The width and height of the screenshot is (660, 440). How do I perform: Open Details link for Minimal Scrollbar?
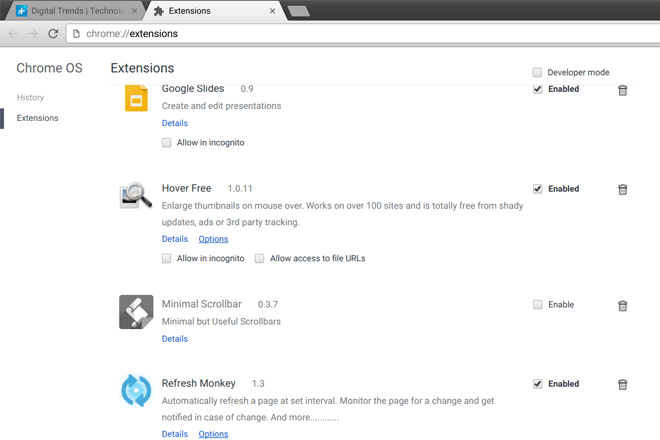175,339
